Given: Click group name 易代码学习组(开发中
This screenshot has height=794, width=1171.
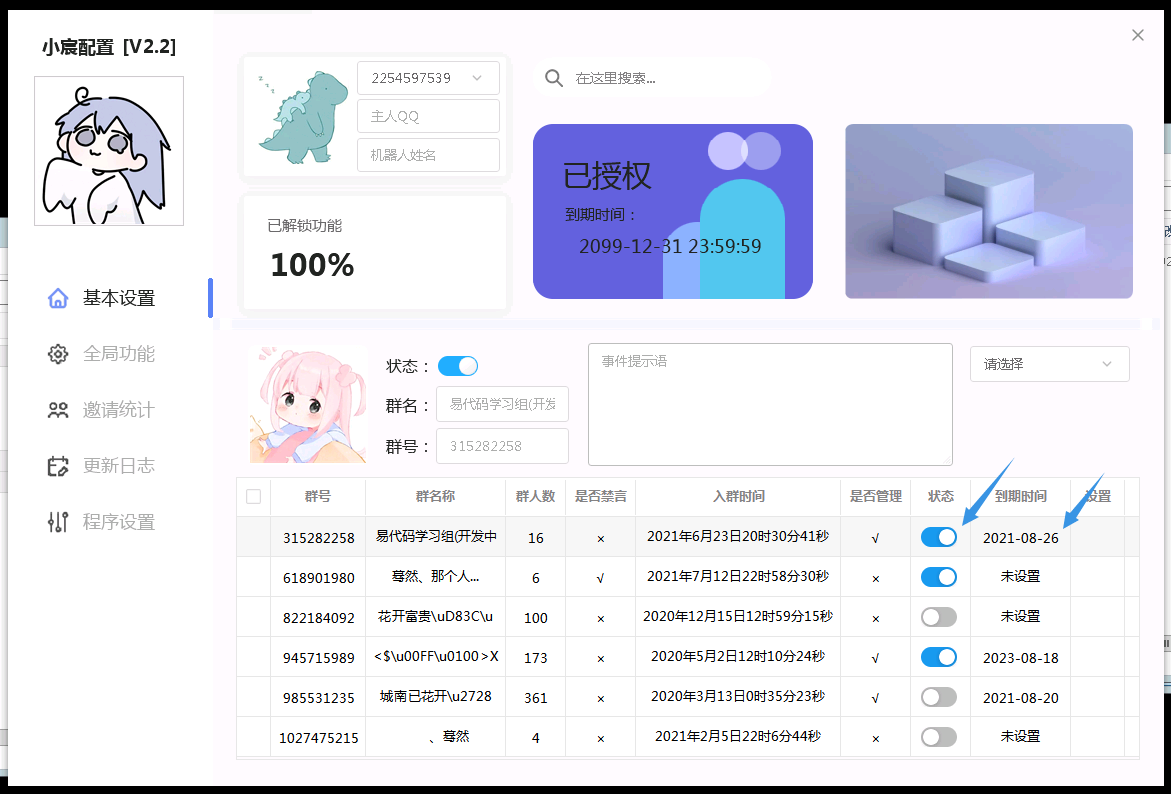Looking at the screenshot, I should coord(436,536).
